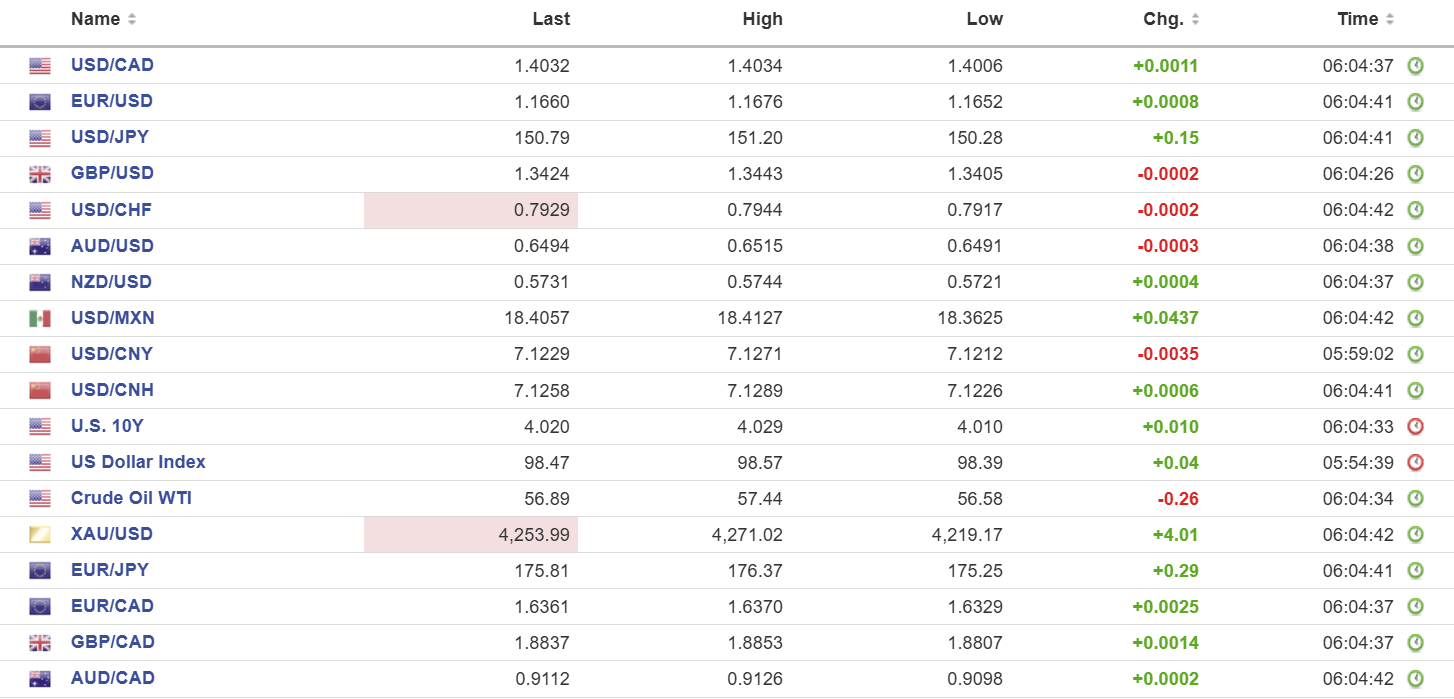Click the gold bar icon beside XAU/USD
Viewport: 1454px width, 699px height.
point(40,534)
